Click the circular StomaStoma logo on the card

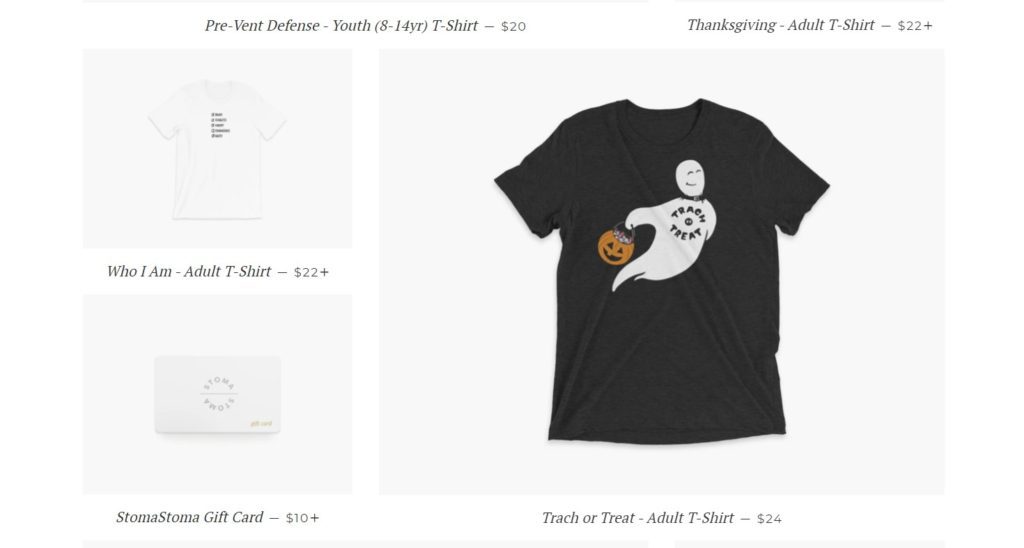(218, 394)
